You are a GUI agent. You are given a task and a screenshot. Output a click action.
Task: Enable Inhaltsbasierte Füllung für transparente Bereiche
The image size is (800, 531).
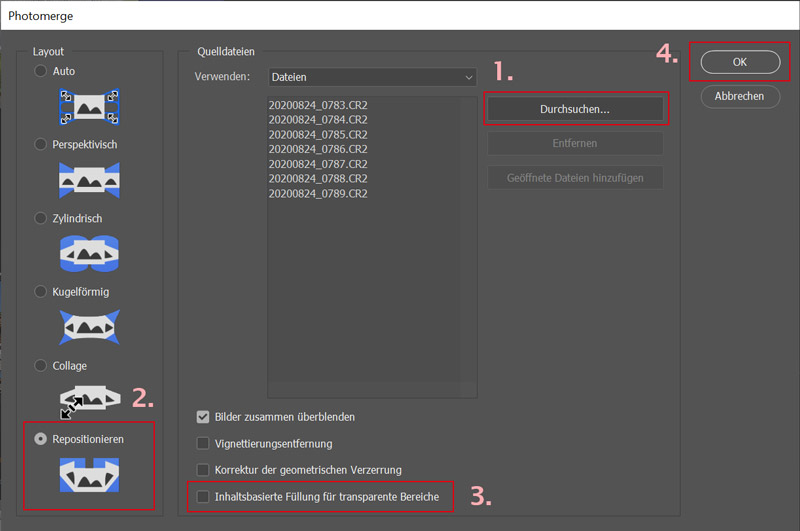203,497
